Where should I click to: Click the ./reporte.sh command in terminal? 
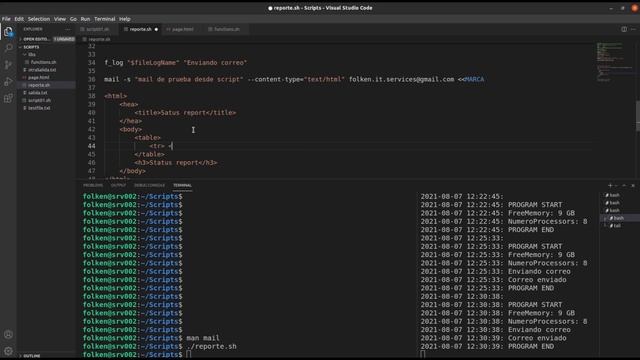211,346
